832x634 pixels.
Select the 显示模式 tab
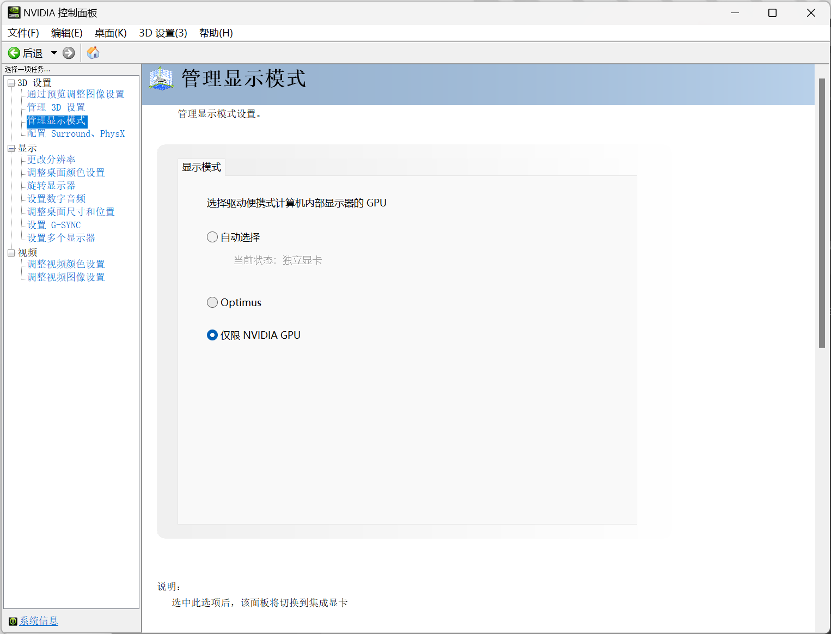[x=201, y=167]
